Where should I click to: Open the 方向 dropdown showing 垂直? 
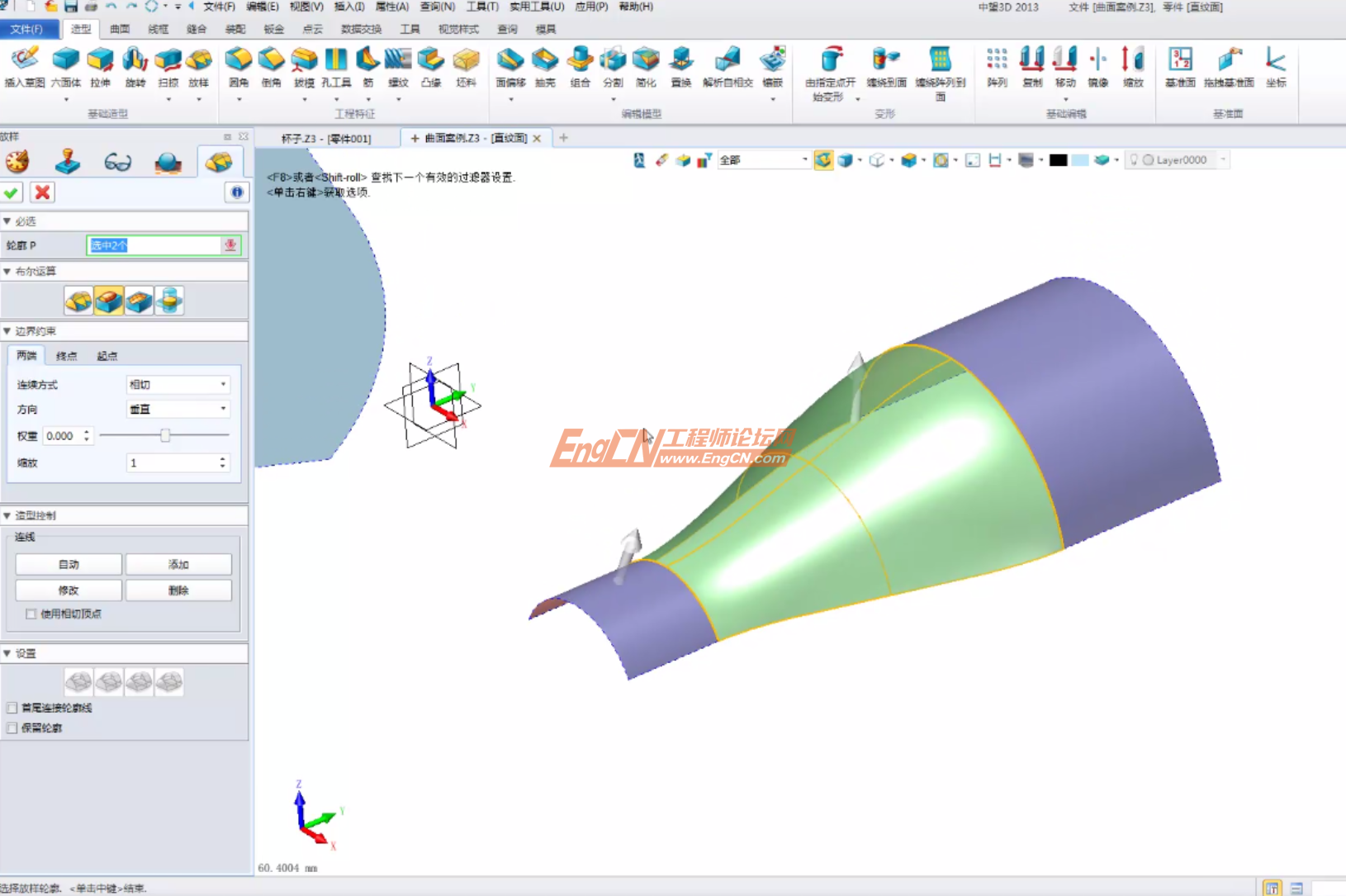point(178,408)
